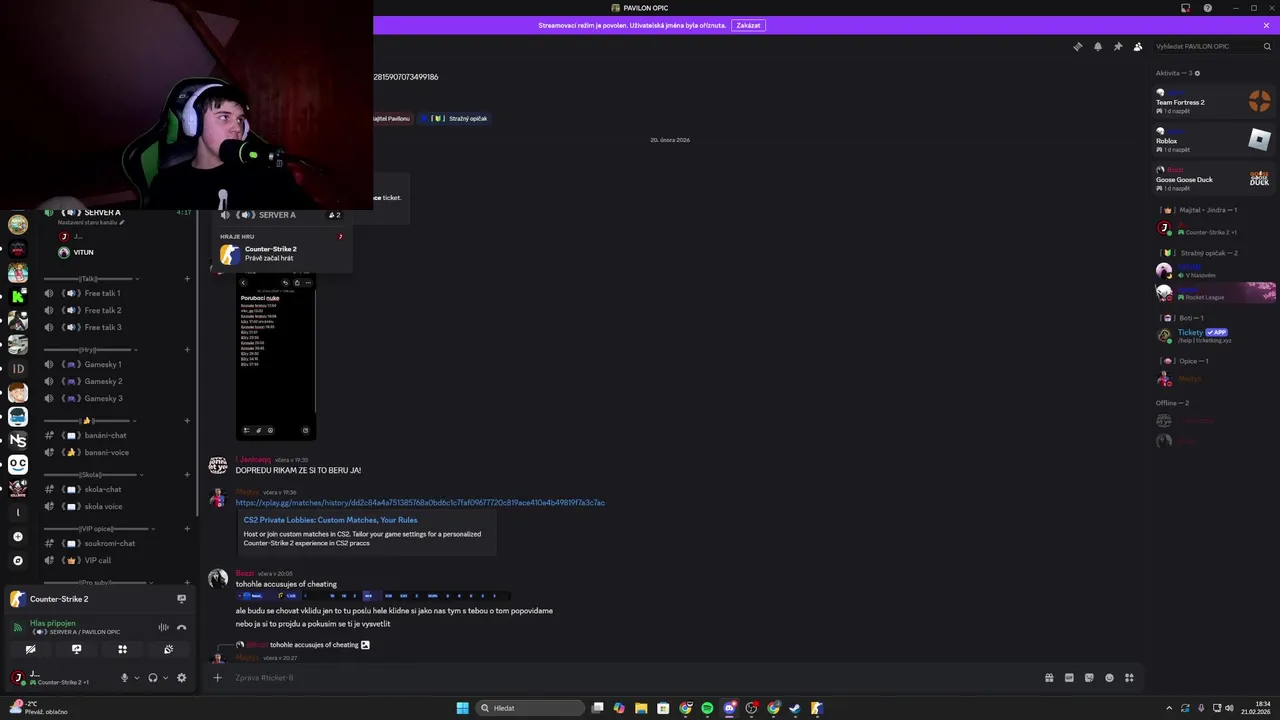This screenshot has width=1280, height=720.
Task: Show pinned messages with pin icon
Action: pyautogui.click(x=1118, y=46)
